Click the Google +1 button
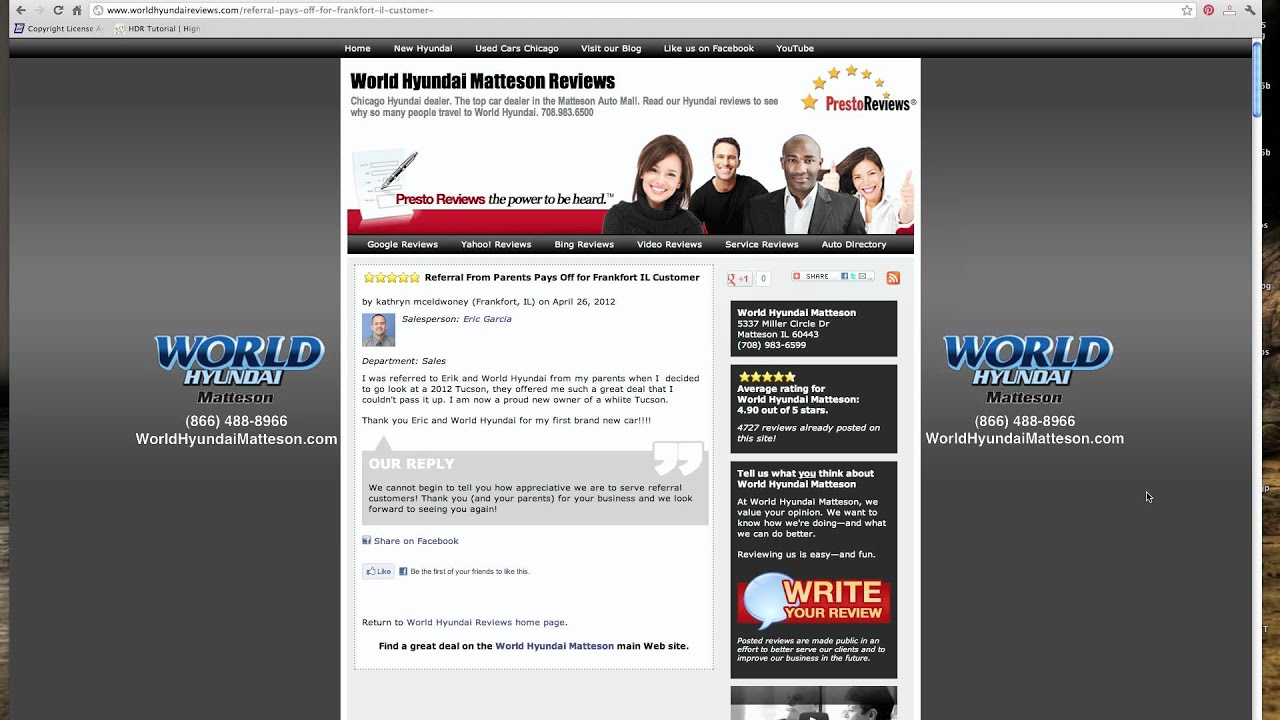The width and height of the screenshot is (1280, 720). point(739,279)
